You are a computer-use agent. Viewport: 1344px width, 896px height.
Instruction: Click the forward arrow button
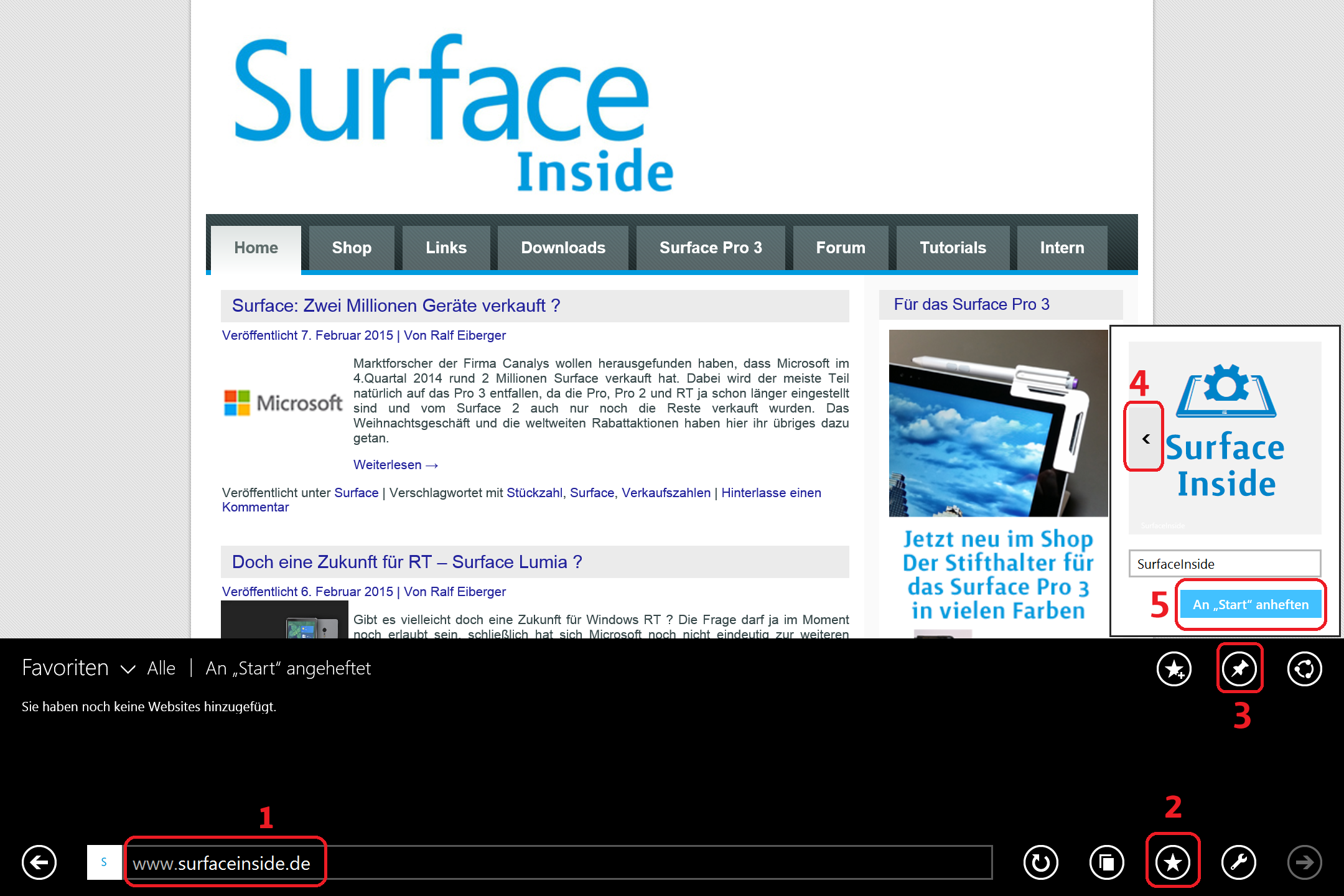point(1305,862)
